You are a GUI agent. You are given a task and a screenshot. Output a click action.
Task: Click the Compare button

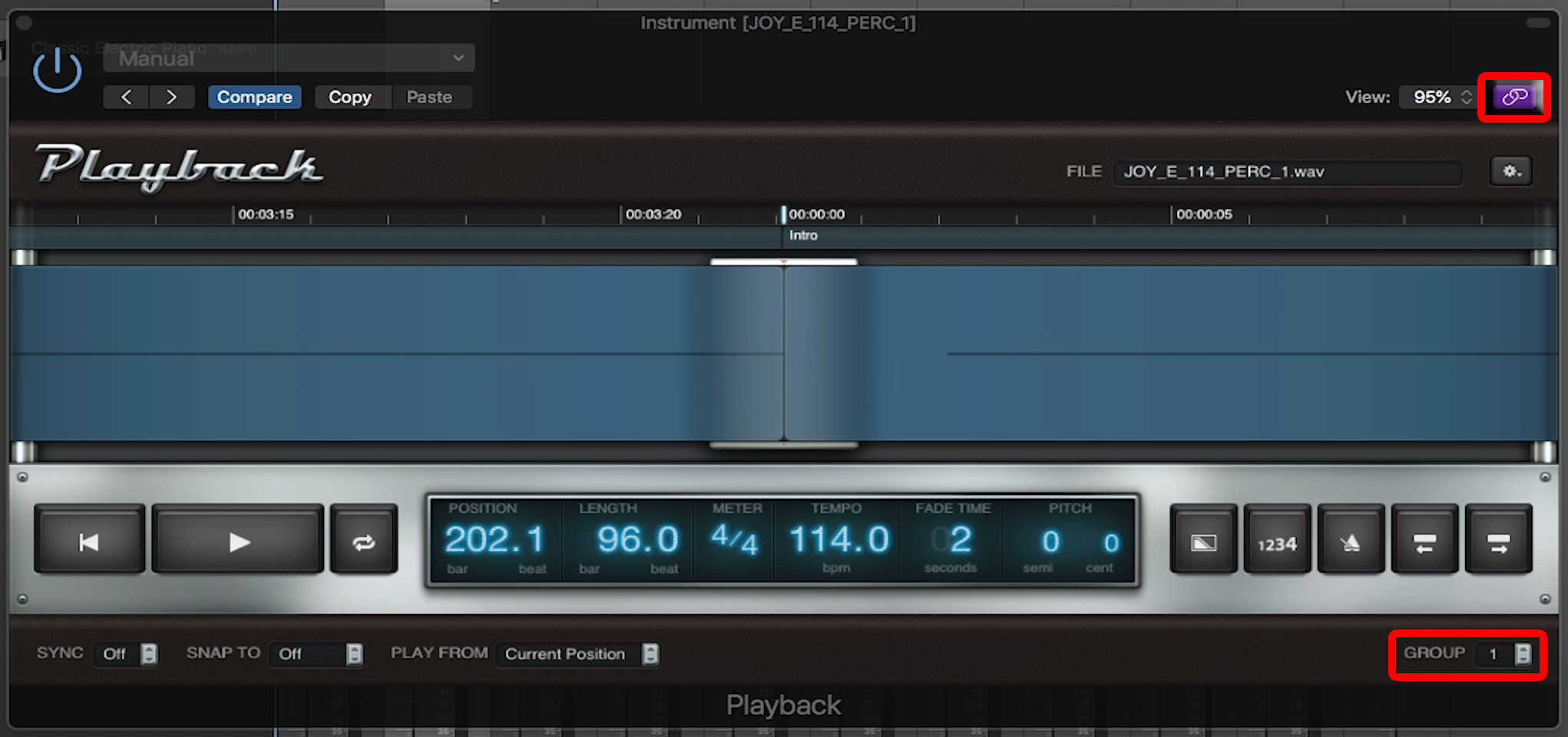tap(254, 97)
